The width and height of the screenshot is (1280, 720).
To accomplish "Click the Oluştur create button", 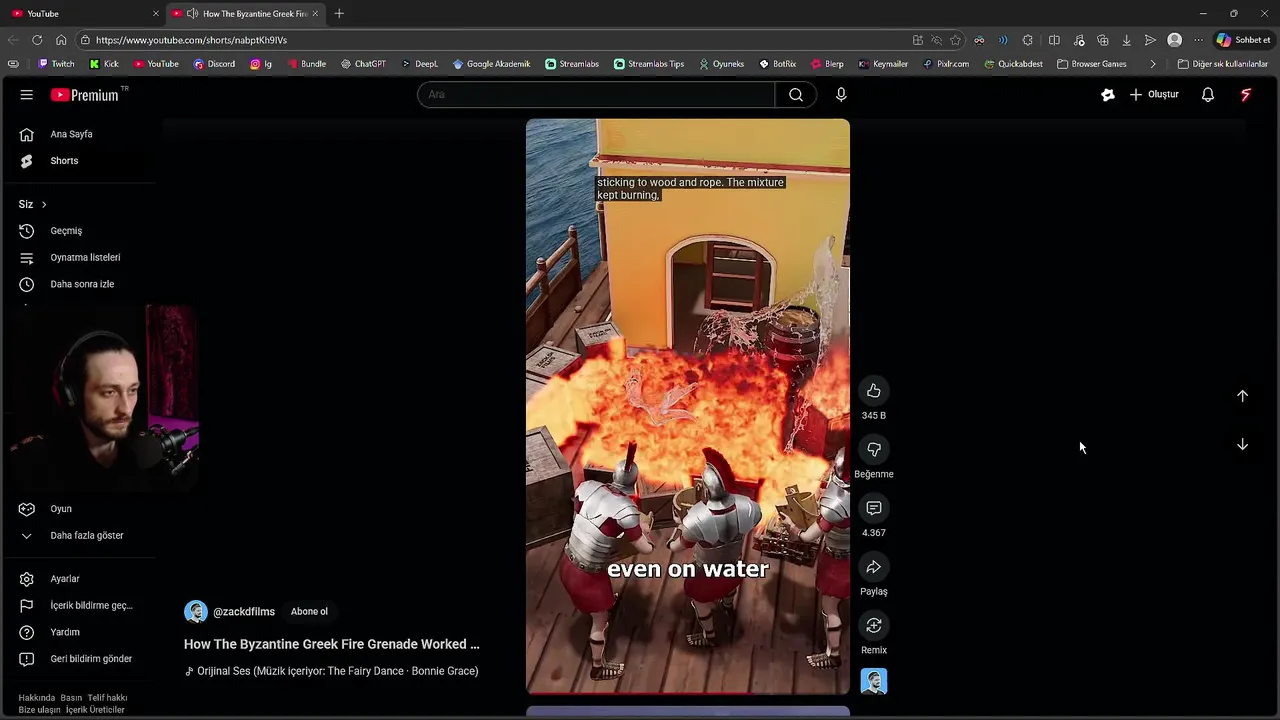I will (1154, 95).
